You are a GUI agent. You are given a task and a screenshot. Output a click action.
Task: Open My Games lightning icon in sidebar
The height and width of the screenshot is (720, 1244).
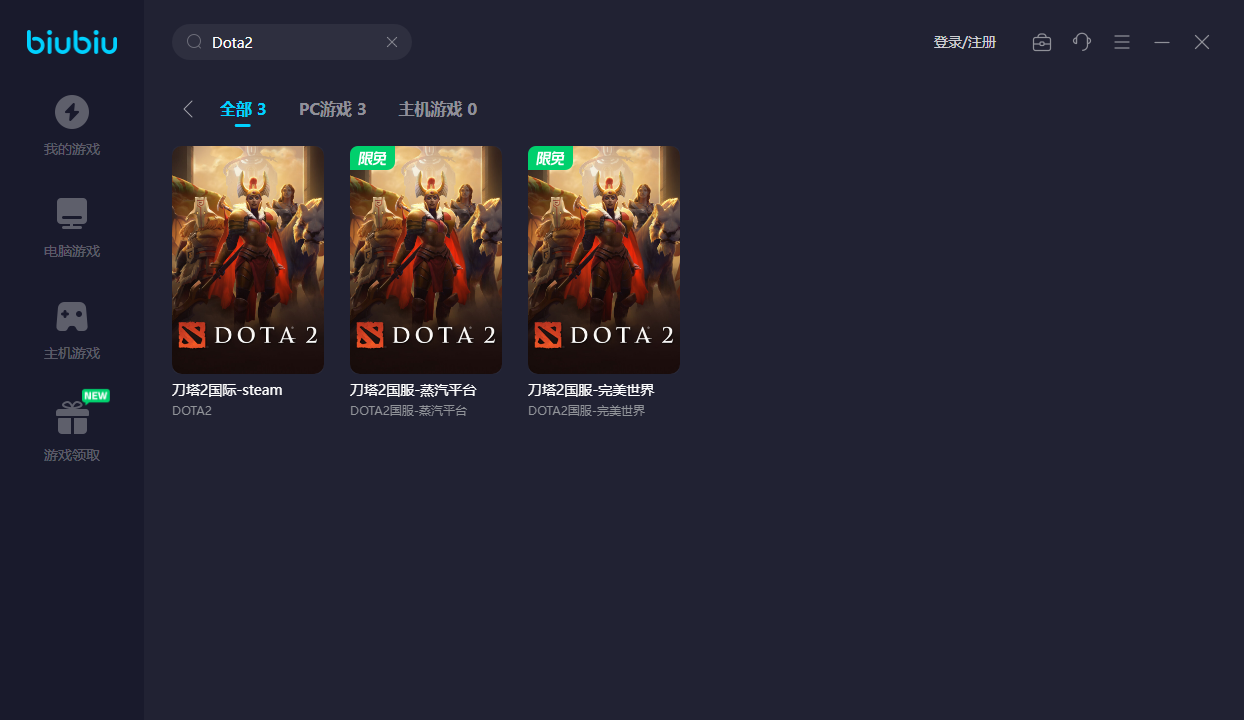tap(72, 112)
